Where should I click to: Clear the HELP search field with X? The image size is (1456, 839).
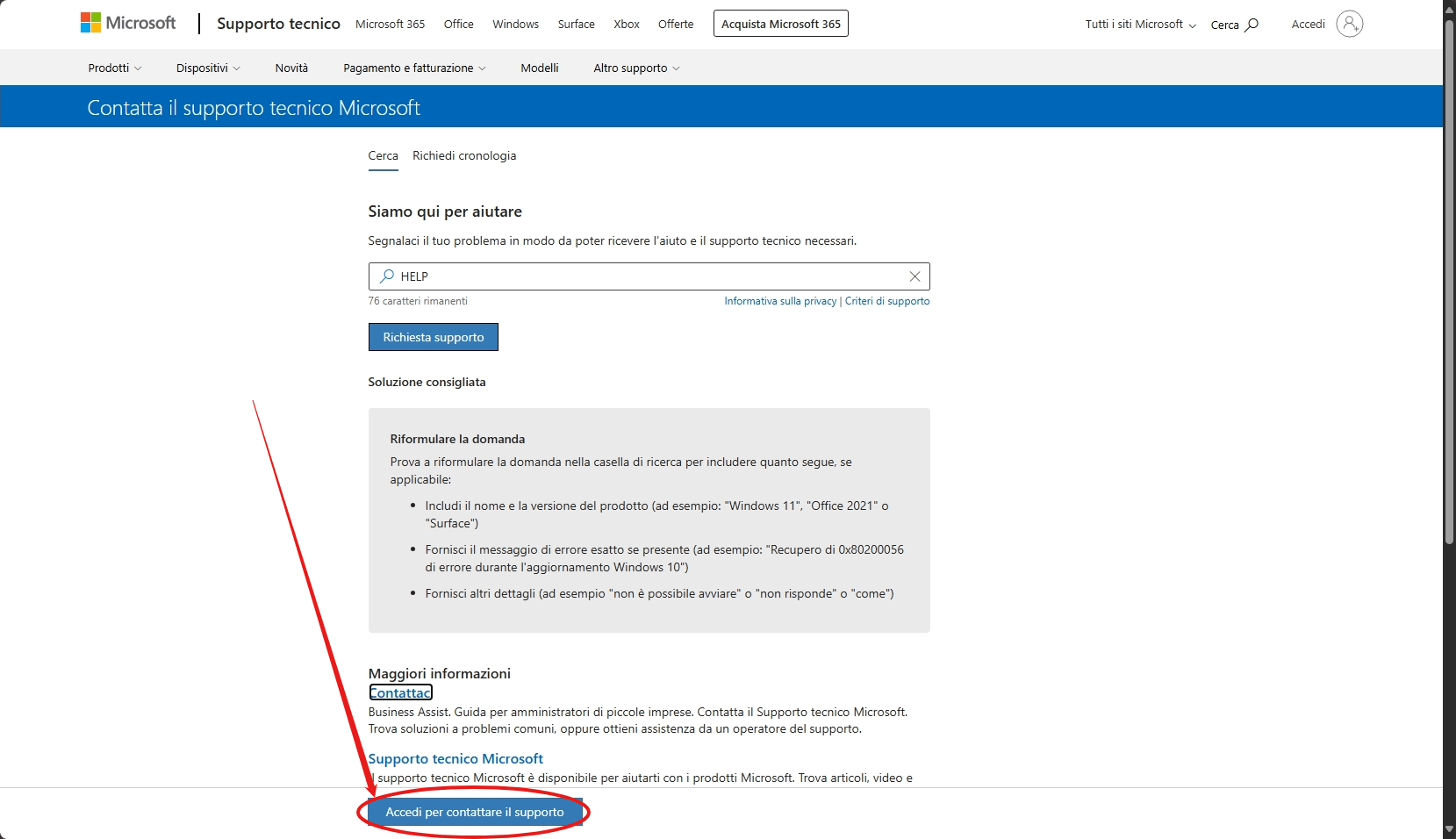pos(914,276)
